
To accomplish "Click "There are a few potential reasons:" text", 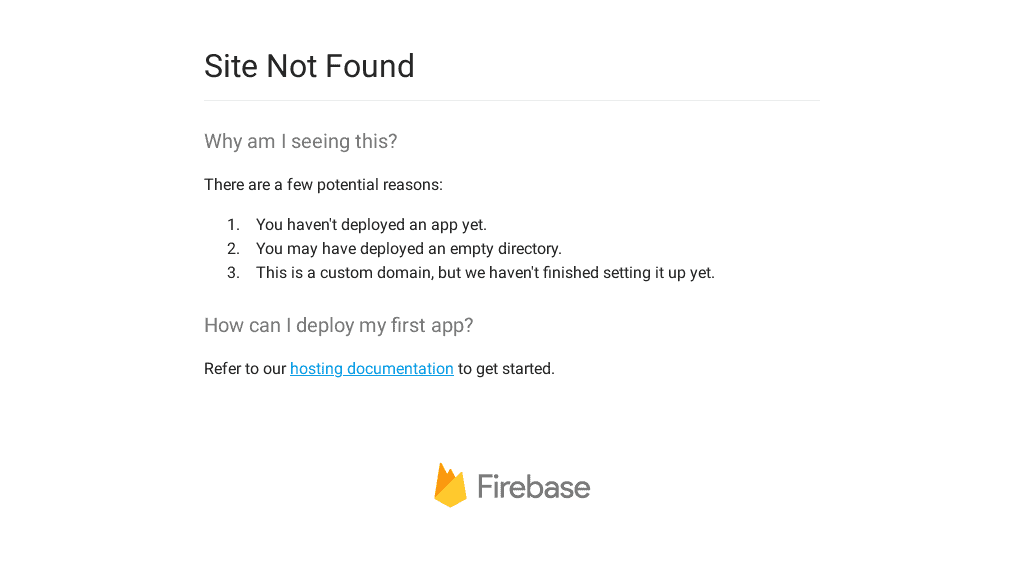I will coord(323,185).
